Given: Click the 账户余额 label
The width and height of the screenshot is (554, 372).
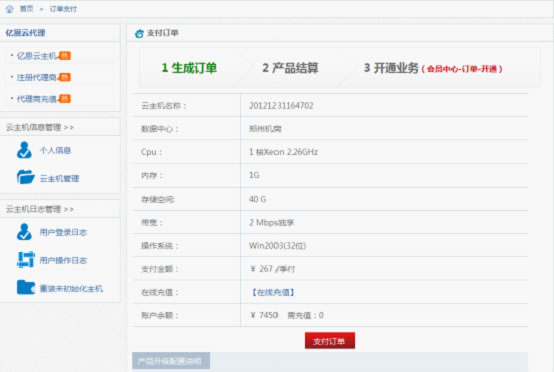Looking at the screenshot, I should tap(160, 315).
